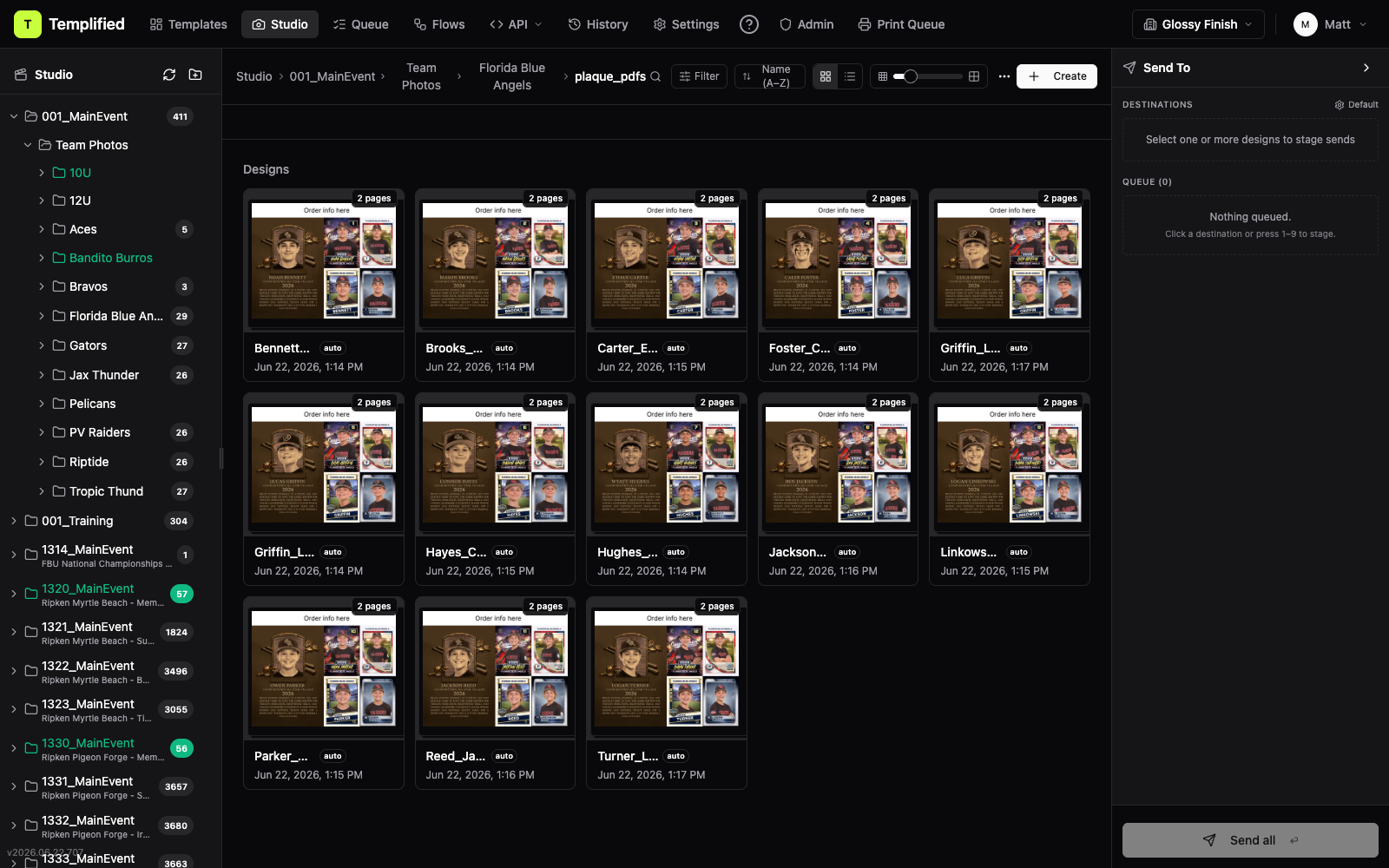Open the Templates tab
The height and width of the screenshot is (868, 1389).
pos(188,24)
